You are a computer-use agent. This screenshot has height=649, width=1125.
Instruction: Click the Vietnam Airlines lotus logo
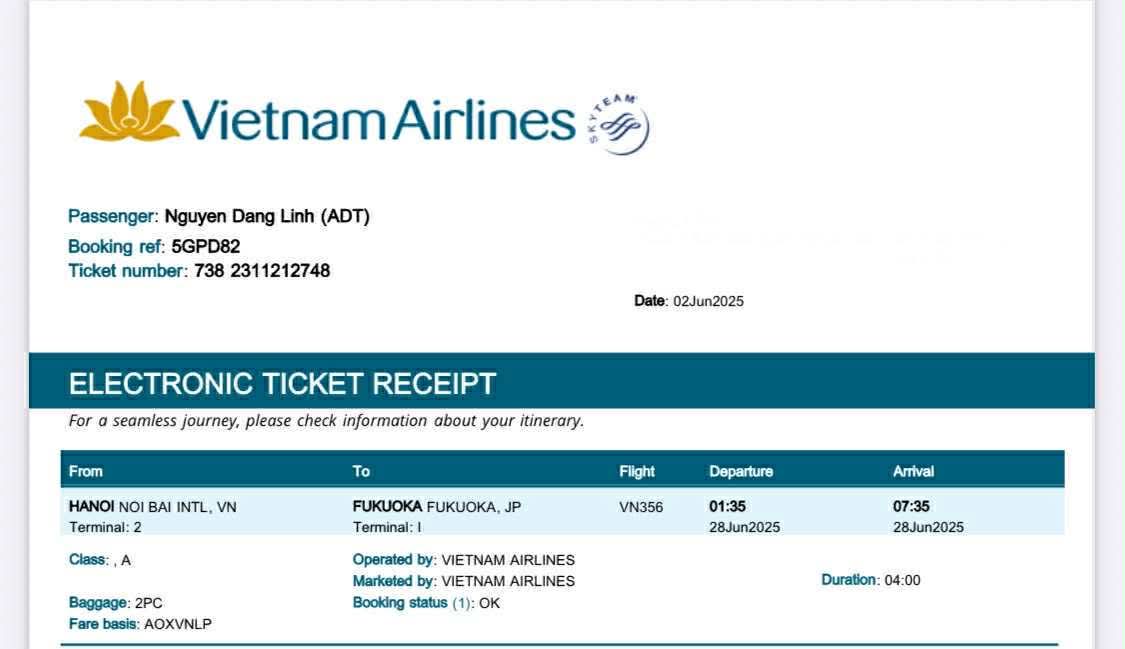[129, 111]
